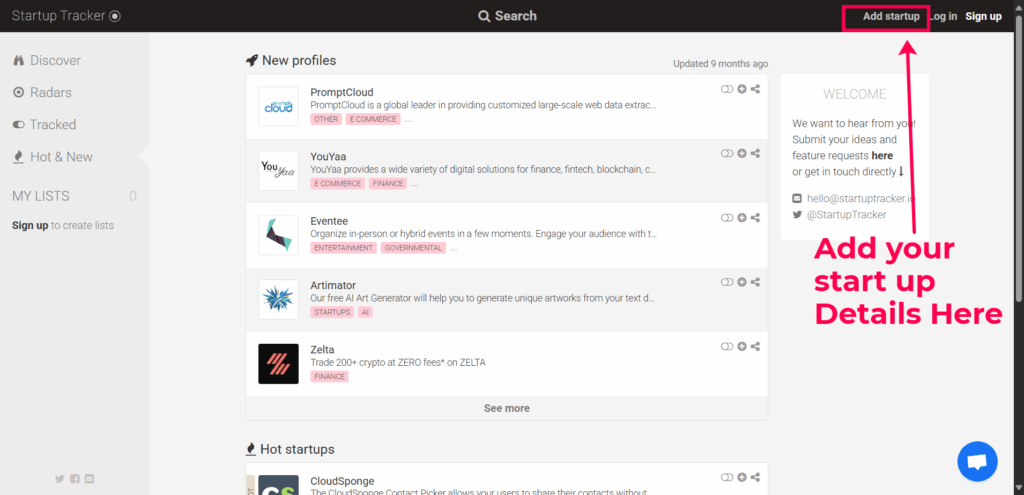Viewport: 1024px width, 495px height.
Task: Expand tags ellipsis on PromptCloud row
Action: [x=408, y=120]
